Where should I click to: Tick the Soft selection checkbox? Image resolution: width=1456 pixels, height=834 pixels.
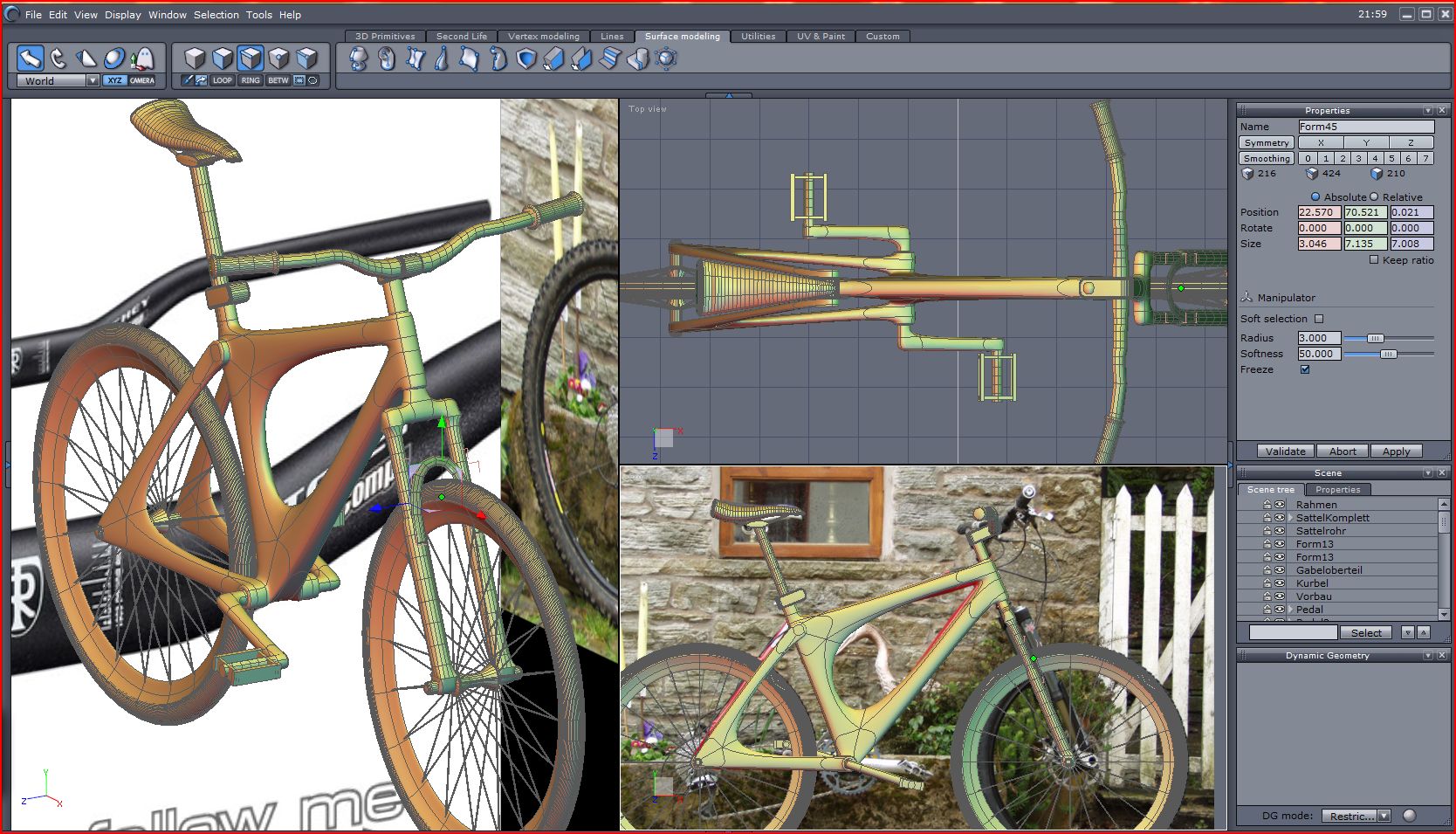pyautogui.click(x=1319, y=319)
